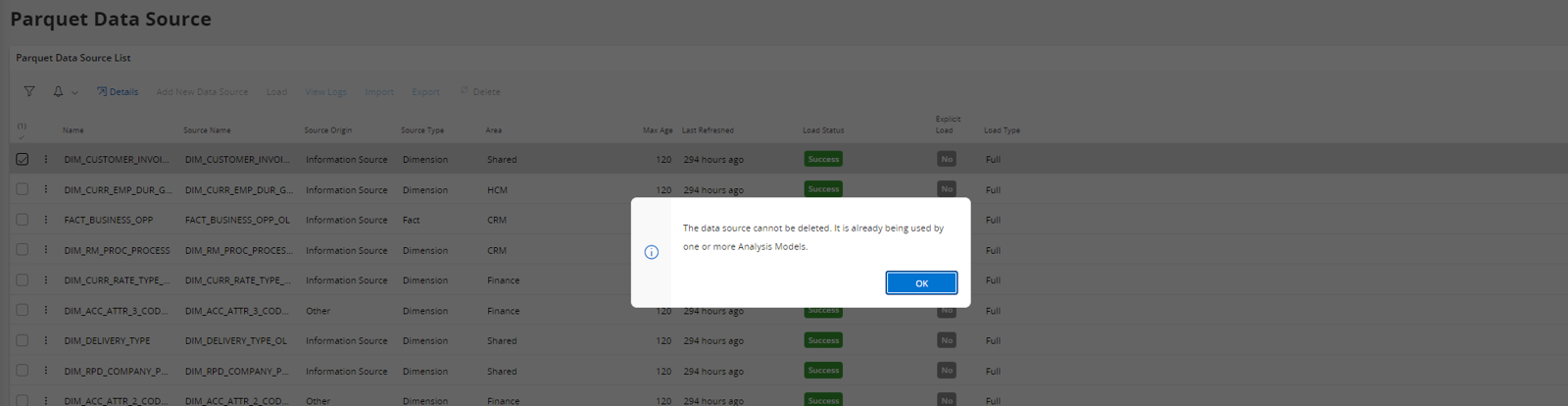
Task: Click Add New Data Source
Action: pos(202,92)
